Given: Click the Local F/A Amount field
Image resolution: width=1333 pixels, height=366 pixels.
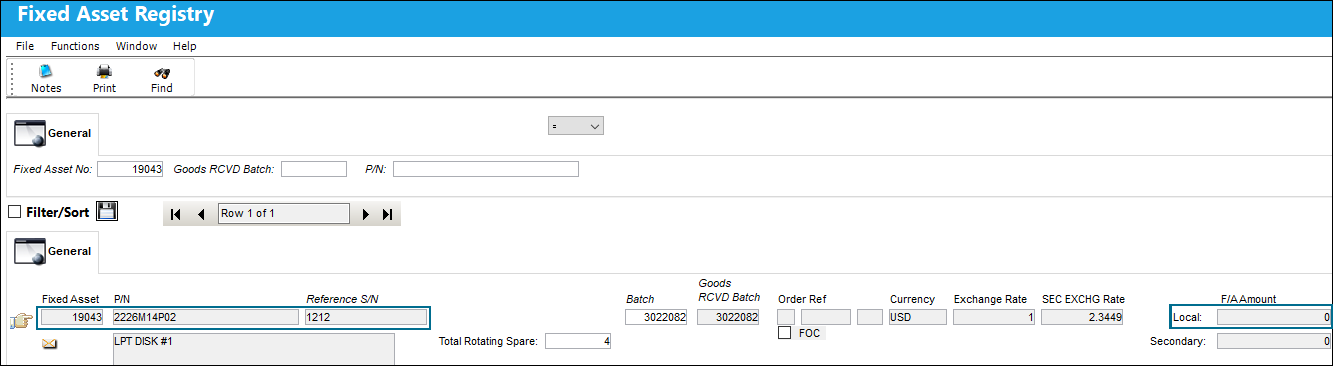Looking at the screenshot, I should pyautogui.click(x=1274, y=318).
